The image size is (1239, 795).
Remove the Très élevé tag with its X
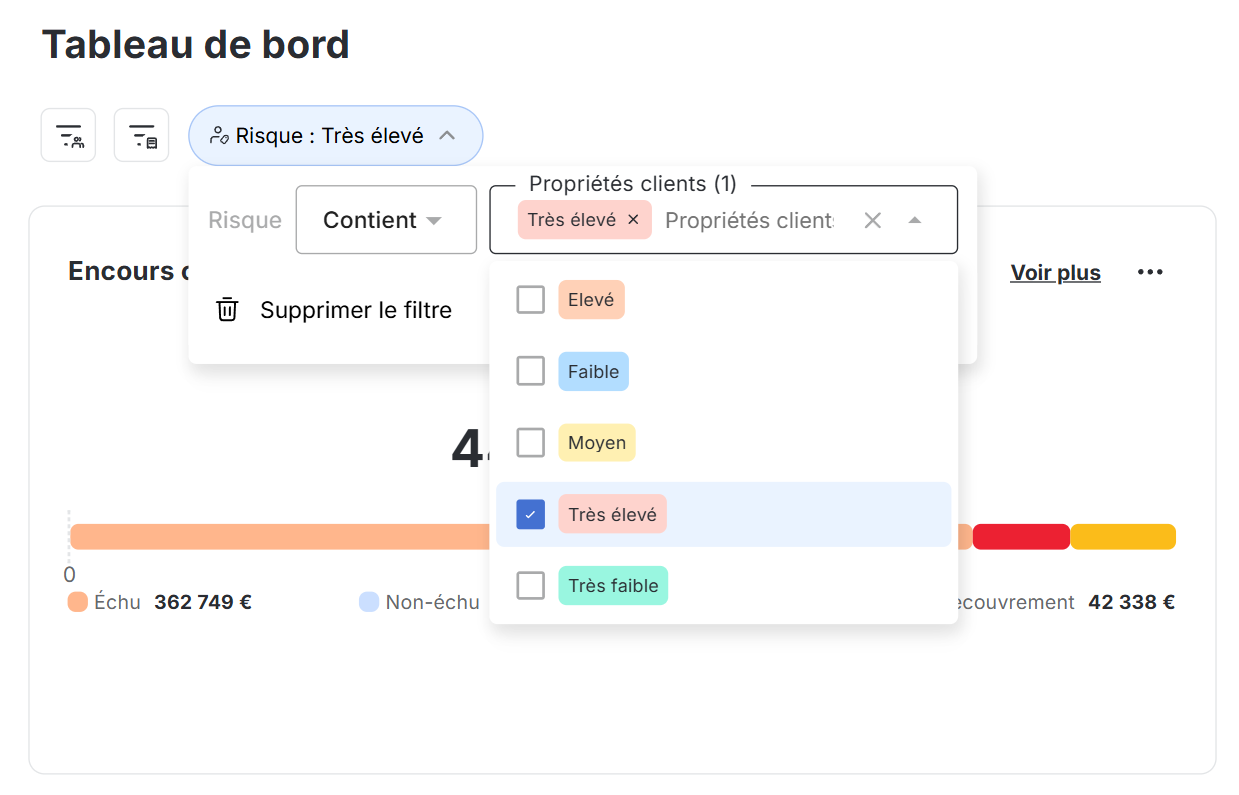(631, 219)
